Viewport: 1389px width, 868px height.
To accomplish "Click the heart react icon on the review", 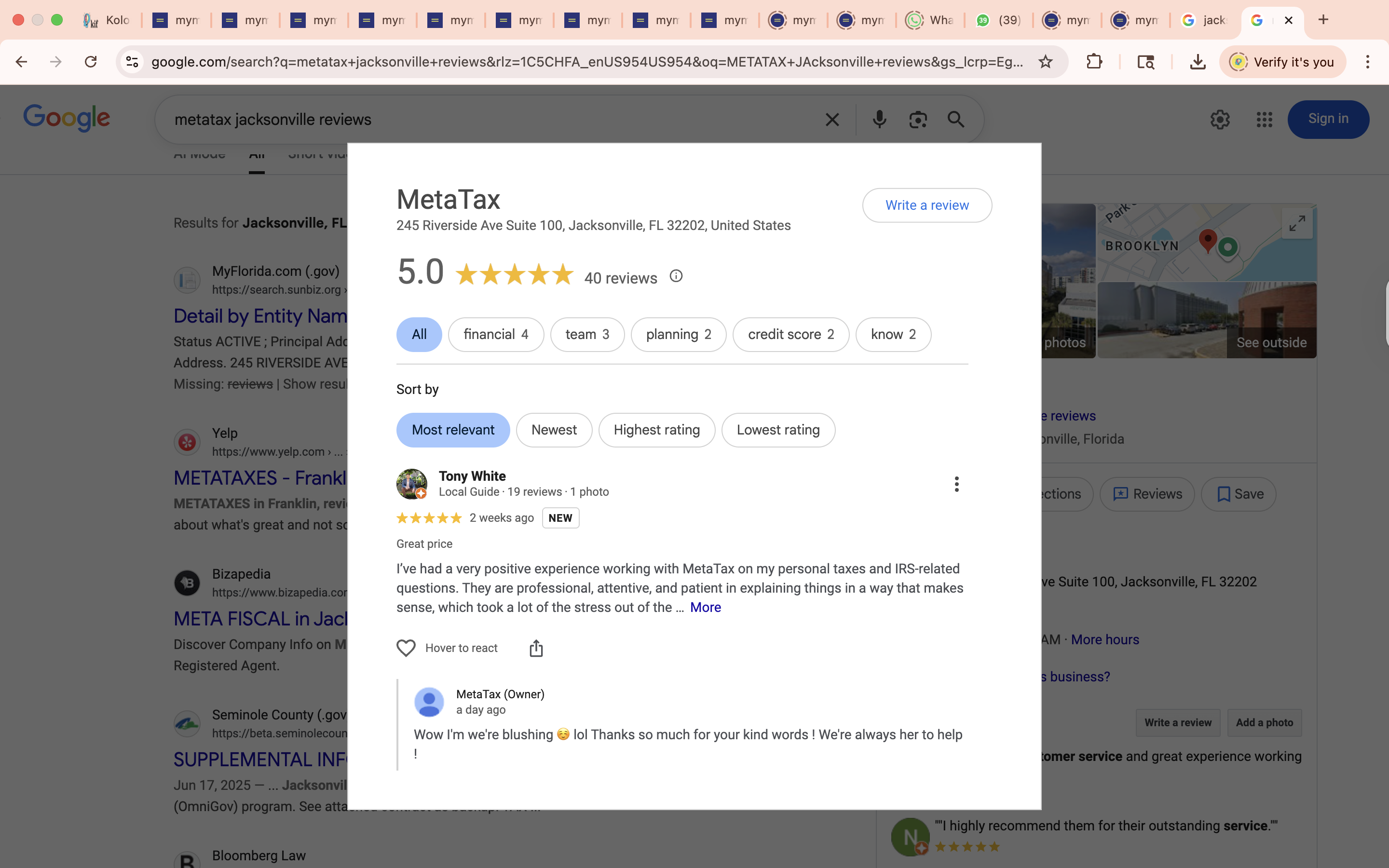I will 406,648.
